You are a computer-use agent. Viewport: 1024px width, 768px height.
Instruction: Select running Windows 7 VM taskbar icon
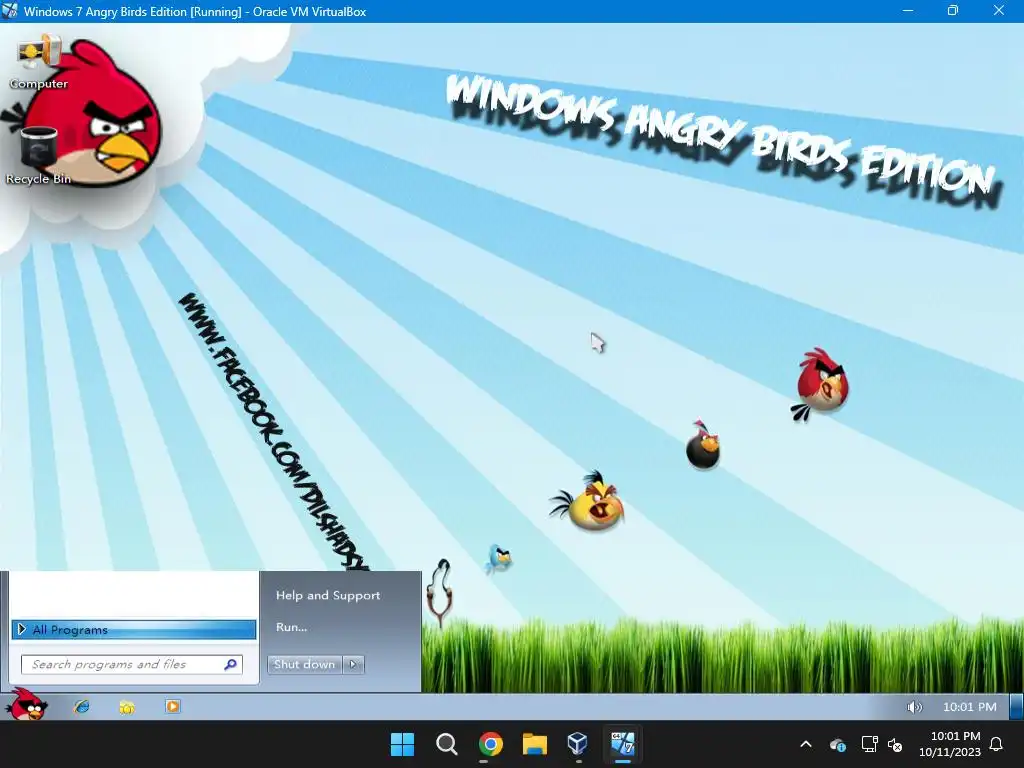tap(622, 744)
